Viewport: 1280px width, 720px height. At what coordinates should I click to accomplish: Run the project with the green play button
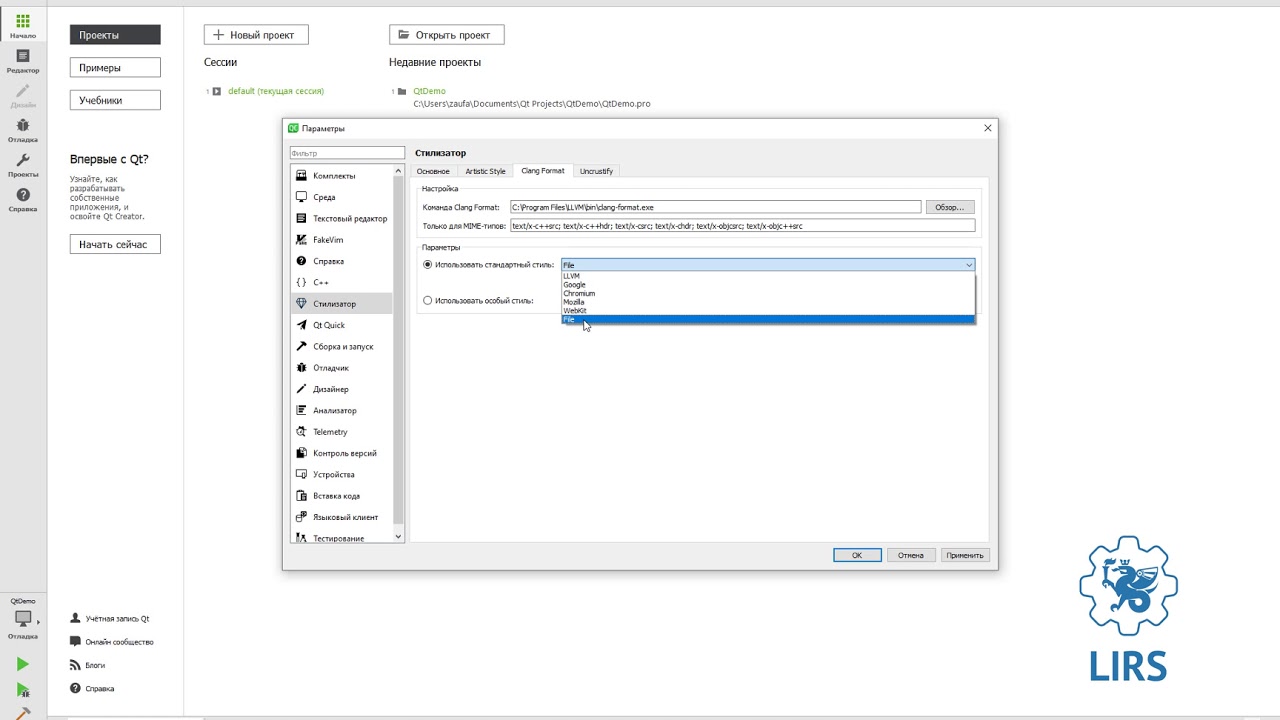pyautogui.click(x=22, y=664)
